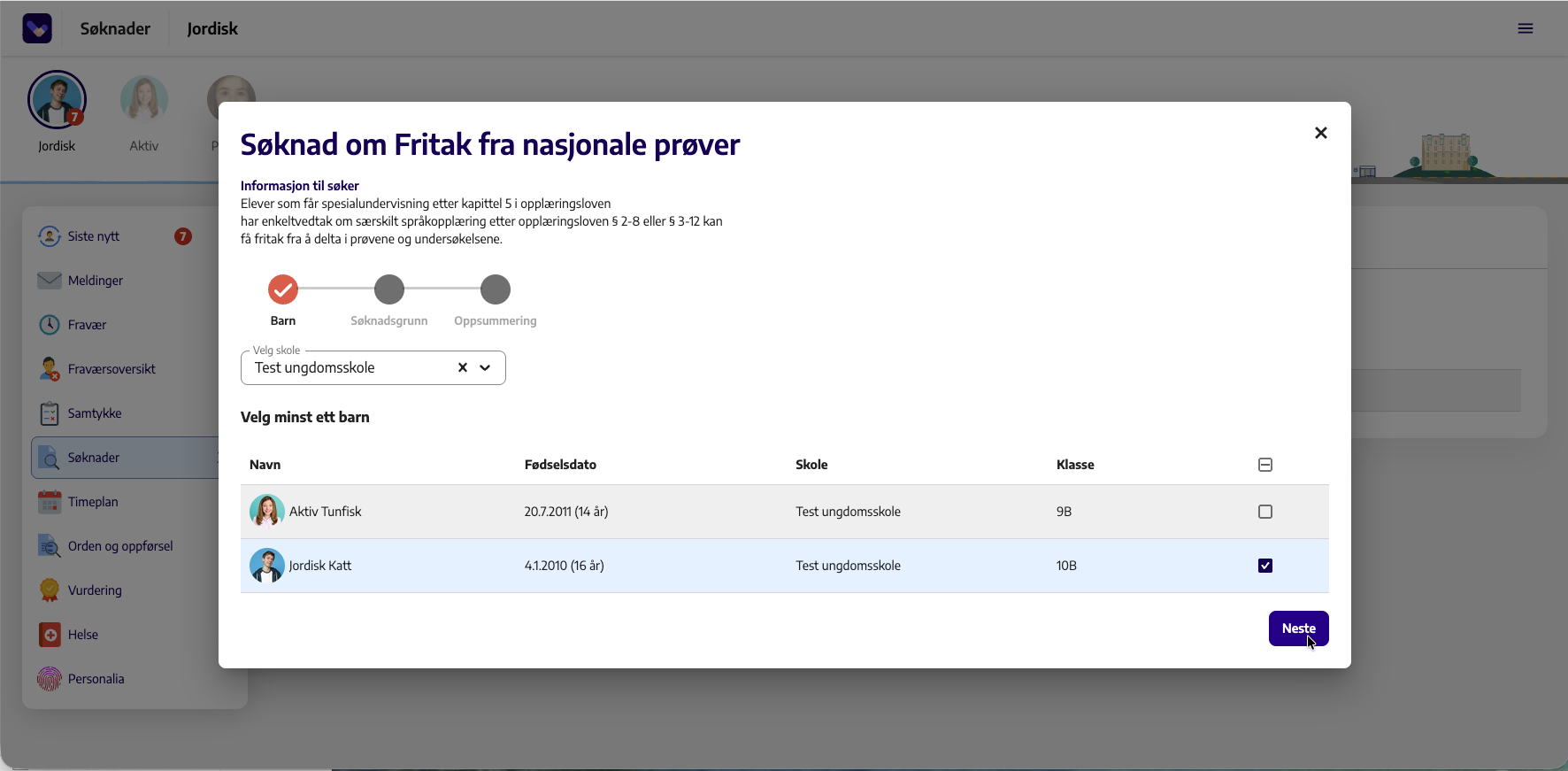Open Samtykke clipboard icon

point(50,413)
